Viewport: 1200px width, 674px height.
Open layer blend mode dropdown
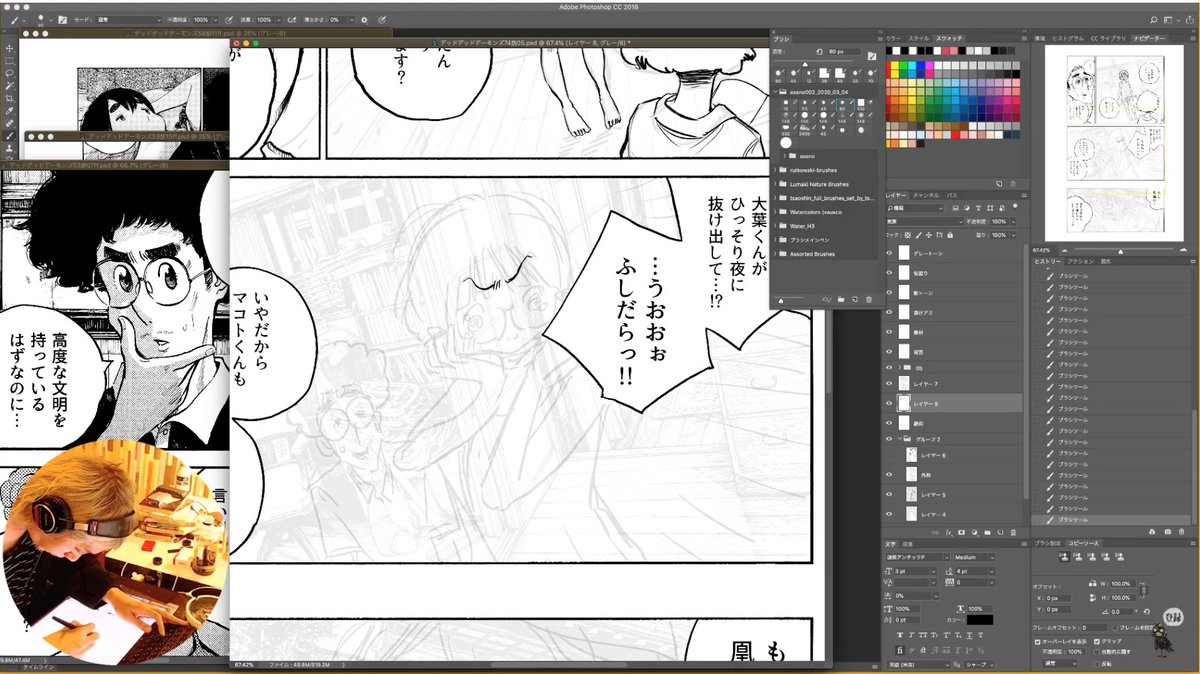[924, 222]
